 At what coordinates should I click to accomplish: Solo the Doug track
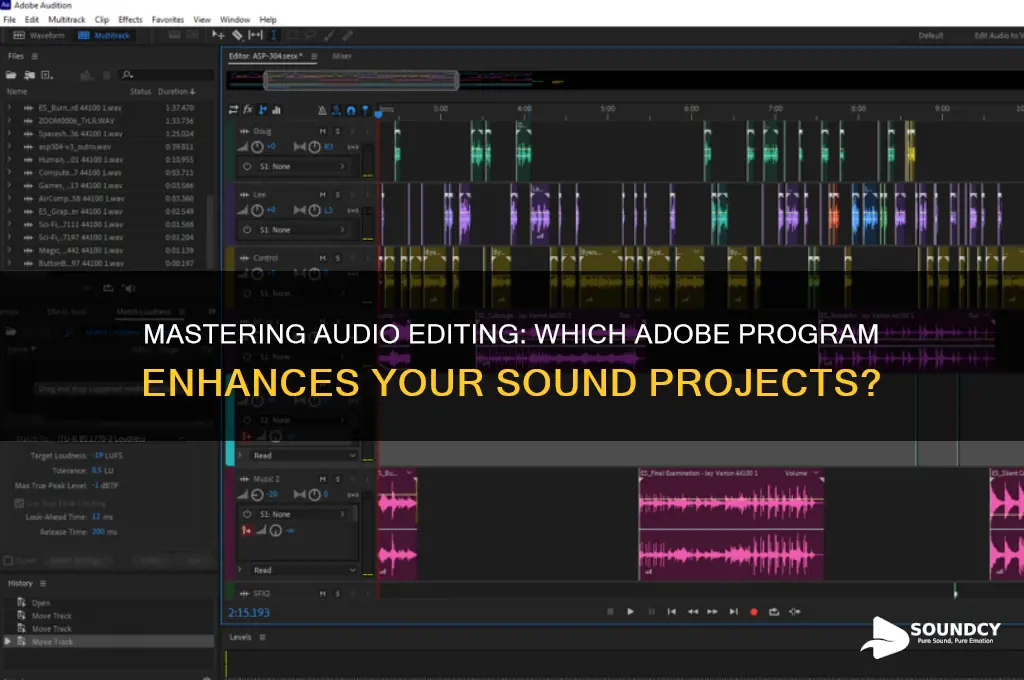pos(338,131)
